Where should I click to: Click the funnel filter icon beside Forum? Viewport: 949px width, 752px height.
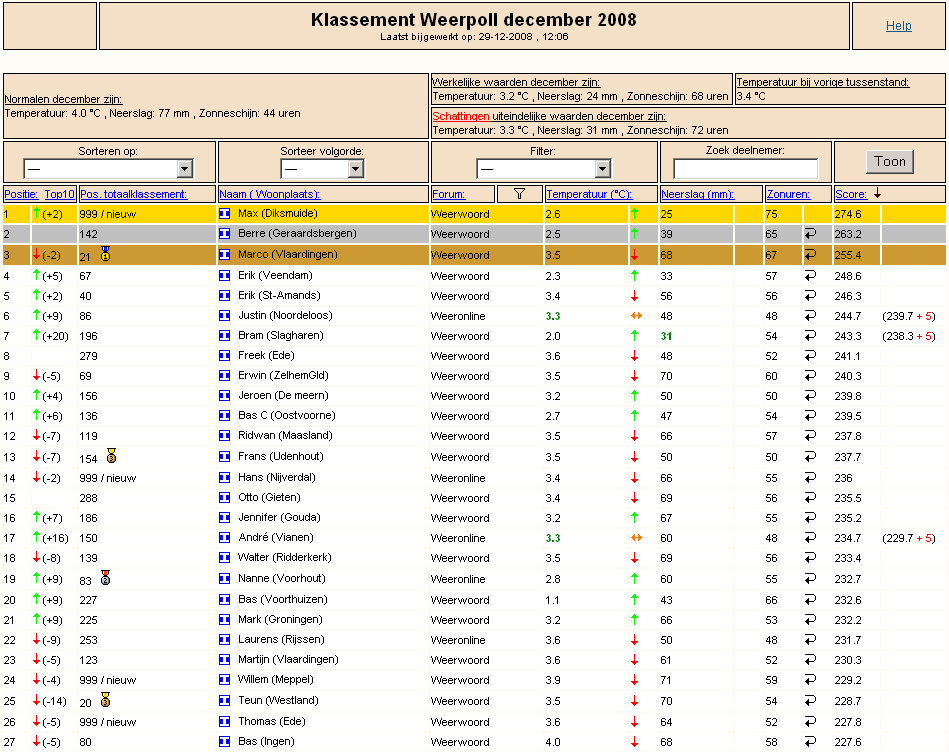[x=519, y=194]
